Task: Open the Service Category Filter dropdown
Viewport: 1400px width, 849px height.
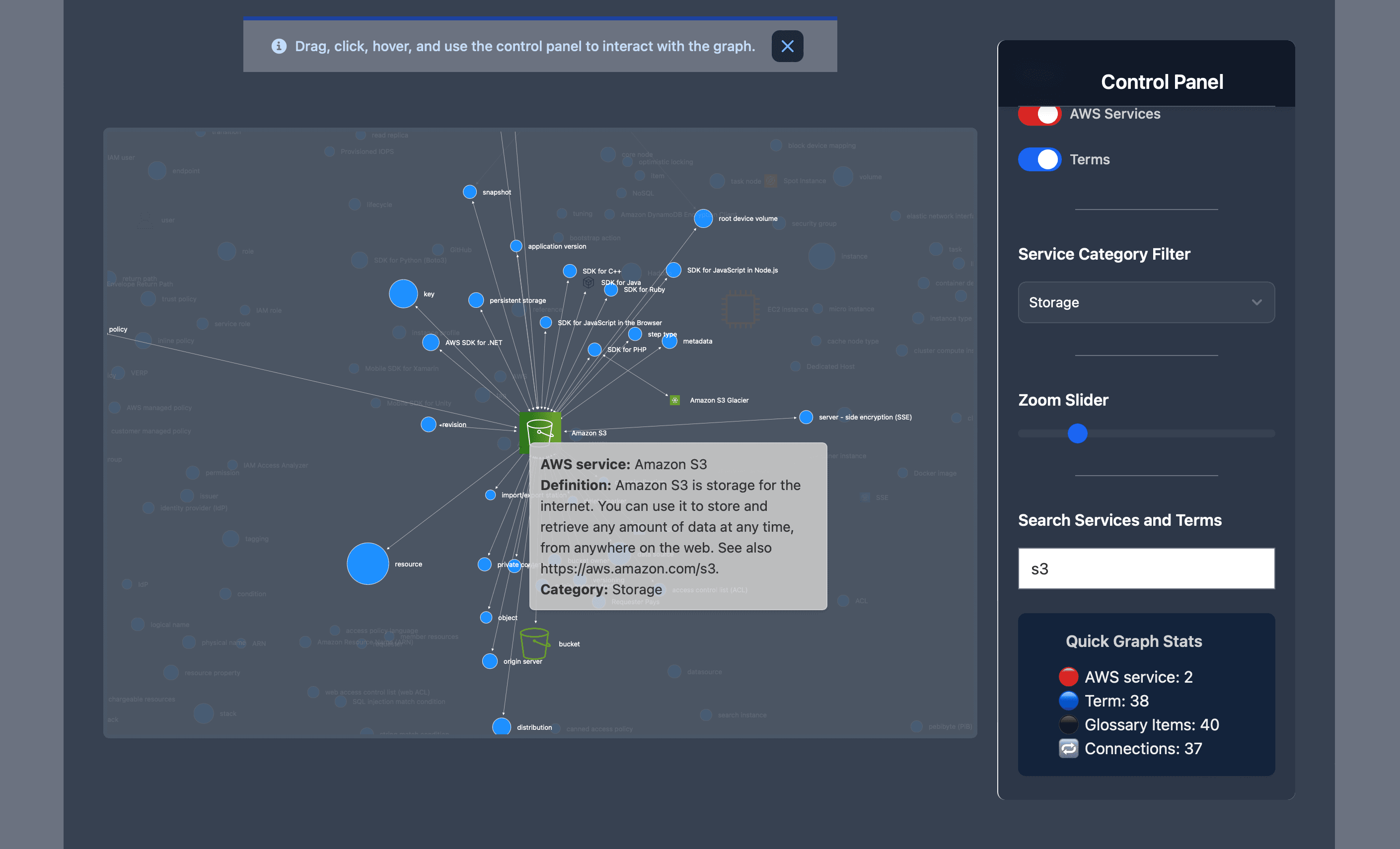Action: (x=1146, y=302)
